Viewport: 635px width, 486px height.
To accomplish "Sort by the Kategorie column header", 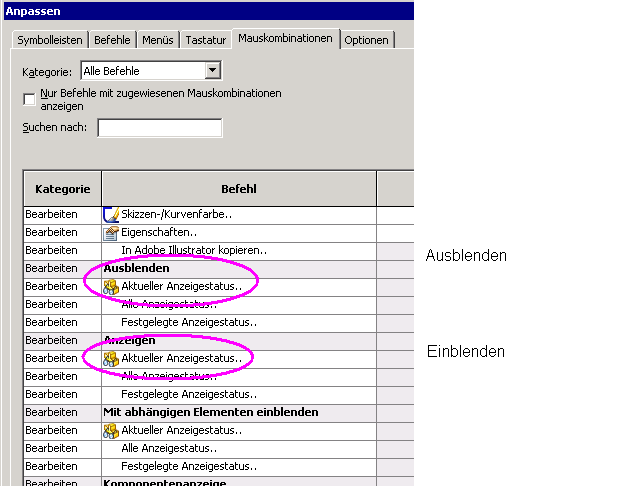I will coord(63,189).
